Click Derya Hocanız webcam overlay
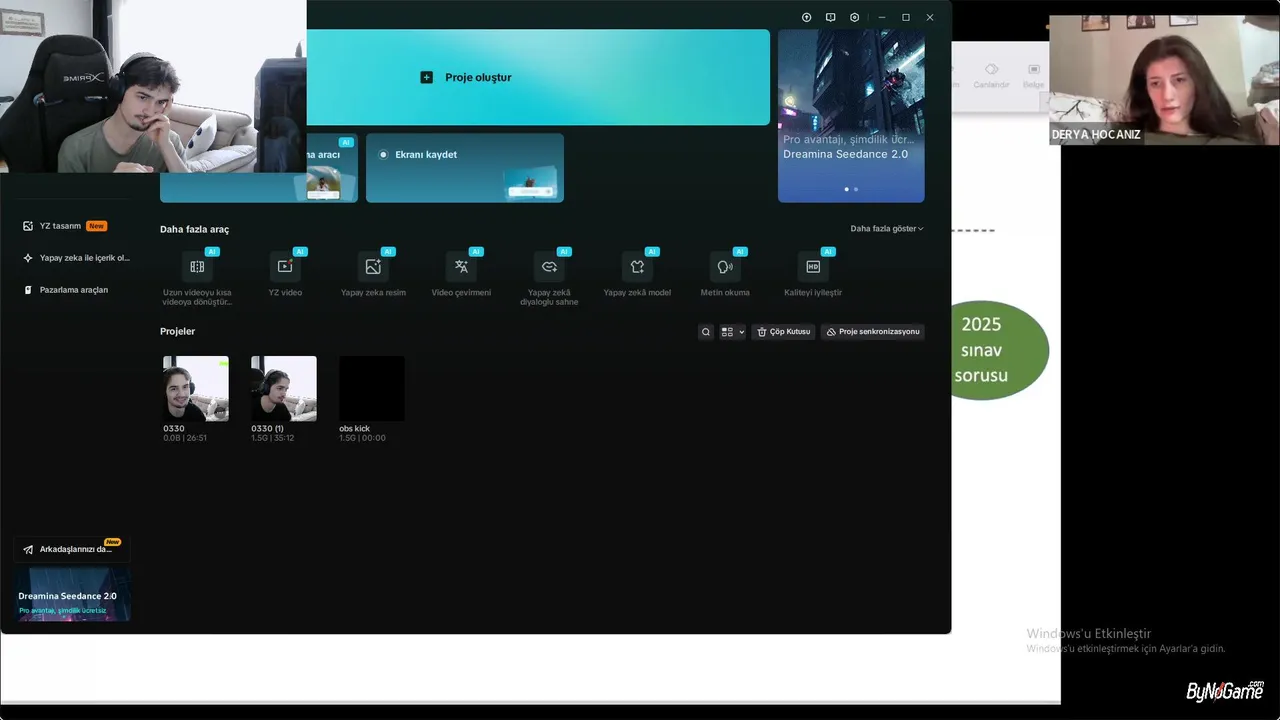Image resolution: width=1280 pixels, height=720 pixels. [1164, 80]
